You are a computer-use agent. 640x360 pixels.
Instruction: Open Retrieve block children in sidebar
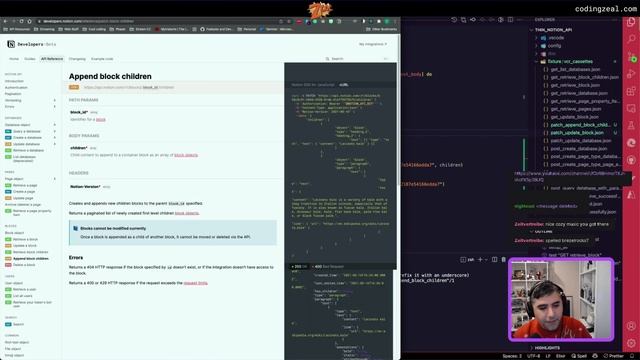[x=31, y=252]
